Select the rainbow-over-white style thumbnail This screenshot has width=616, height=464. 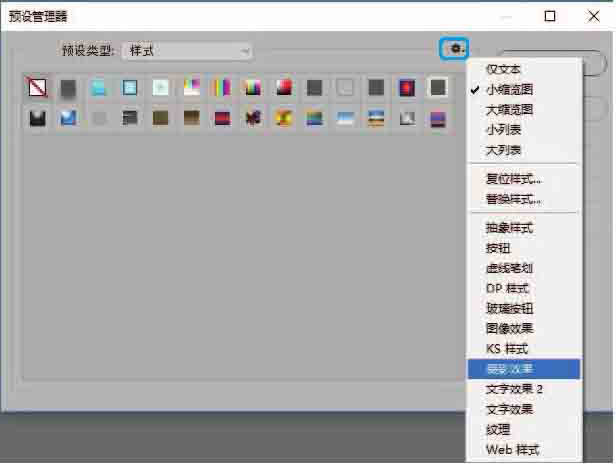pos(192,87)
